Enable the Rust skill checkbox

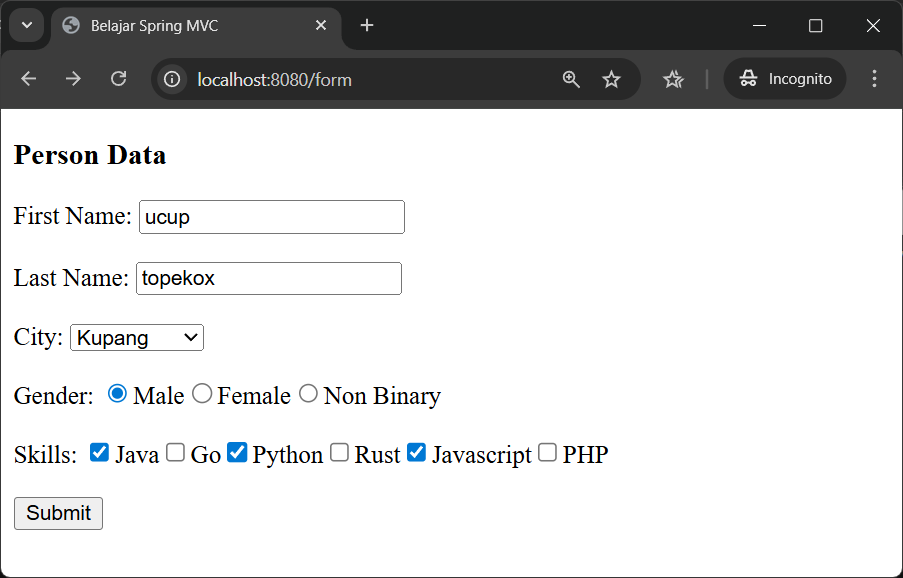(x=339, y=452)
